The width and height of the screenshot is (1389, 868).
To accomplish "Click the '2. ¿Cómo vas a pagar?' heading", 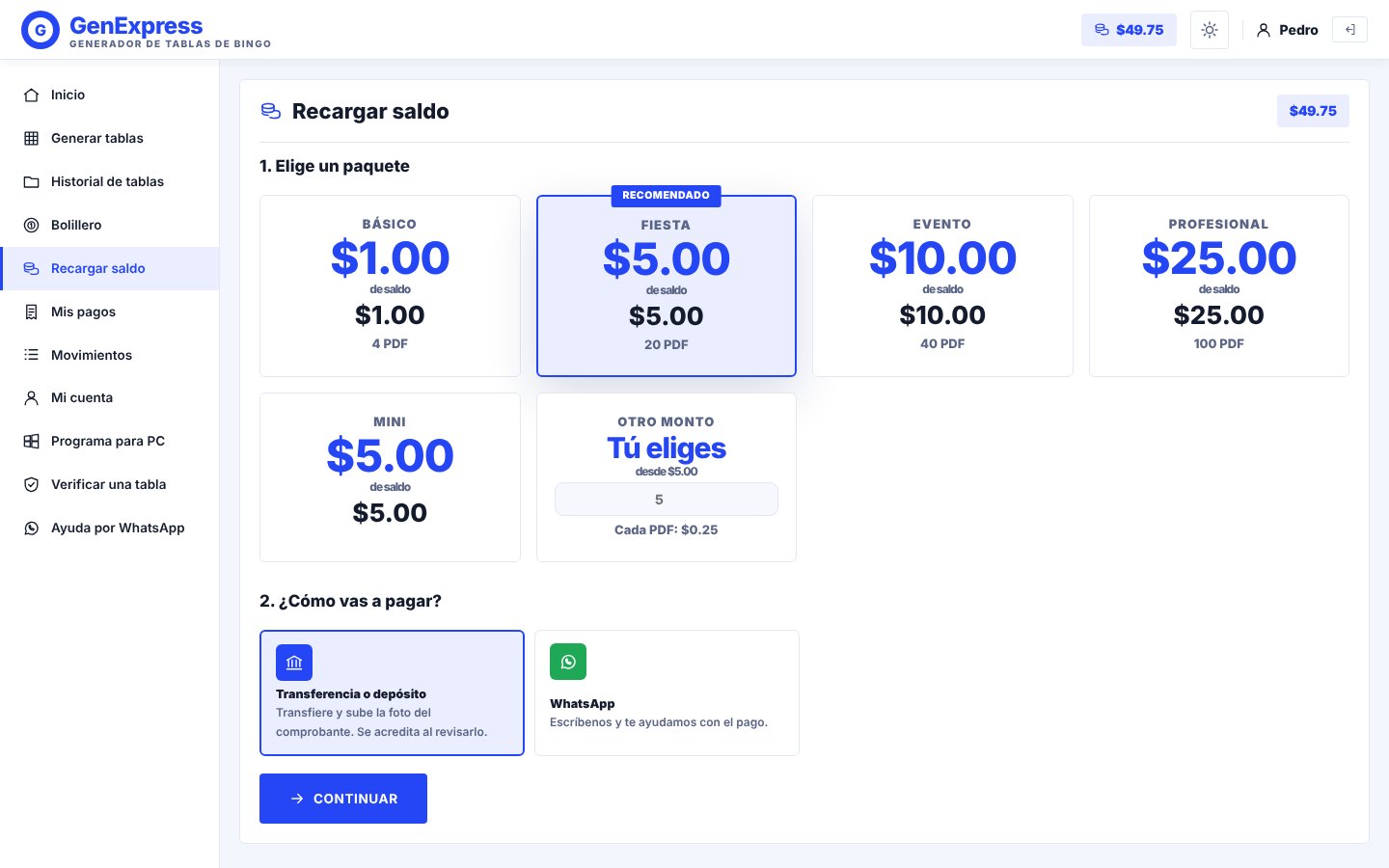I will point(350,601).
